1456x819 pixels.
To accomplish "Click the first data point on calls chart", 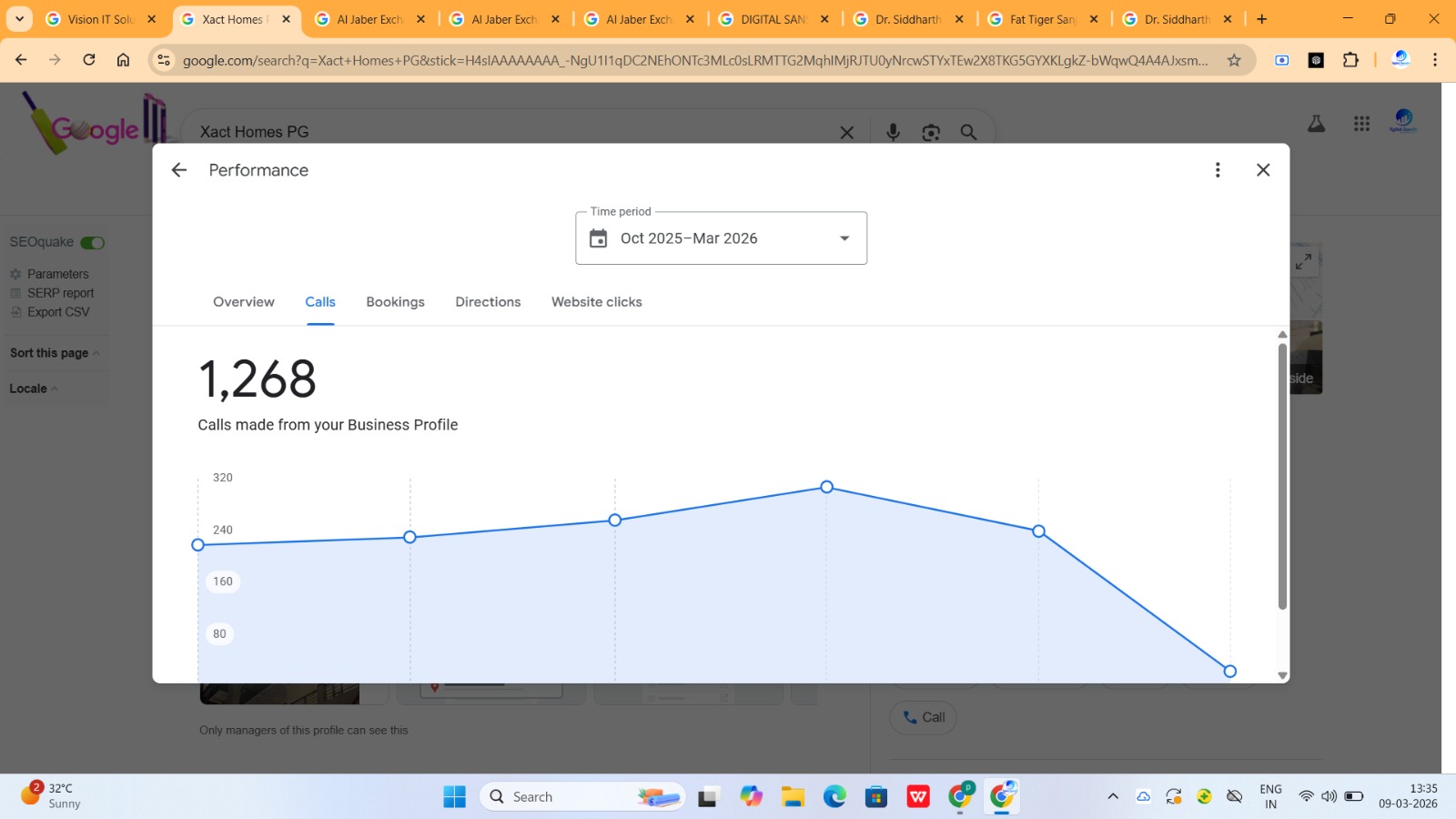I will pos(197,545).
